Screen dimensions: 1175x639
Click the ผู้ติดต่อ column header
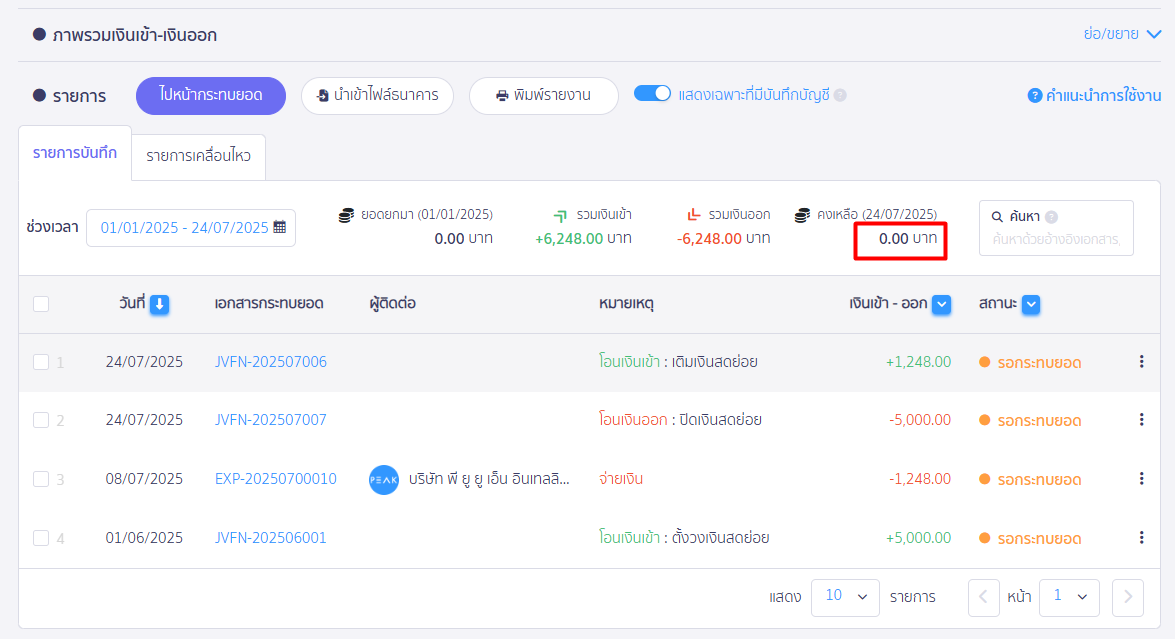coord(393,303)
